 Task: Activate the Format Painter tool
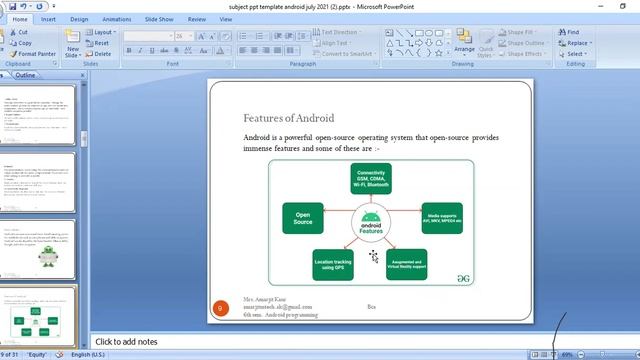click(33, 54)
